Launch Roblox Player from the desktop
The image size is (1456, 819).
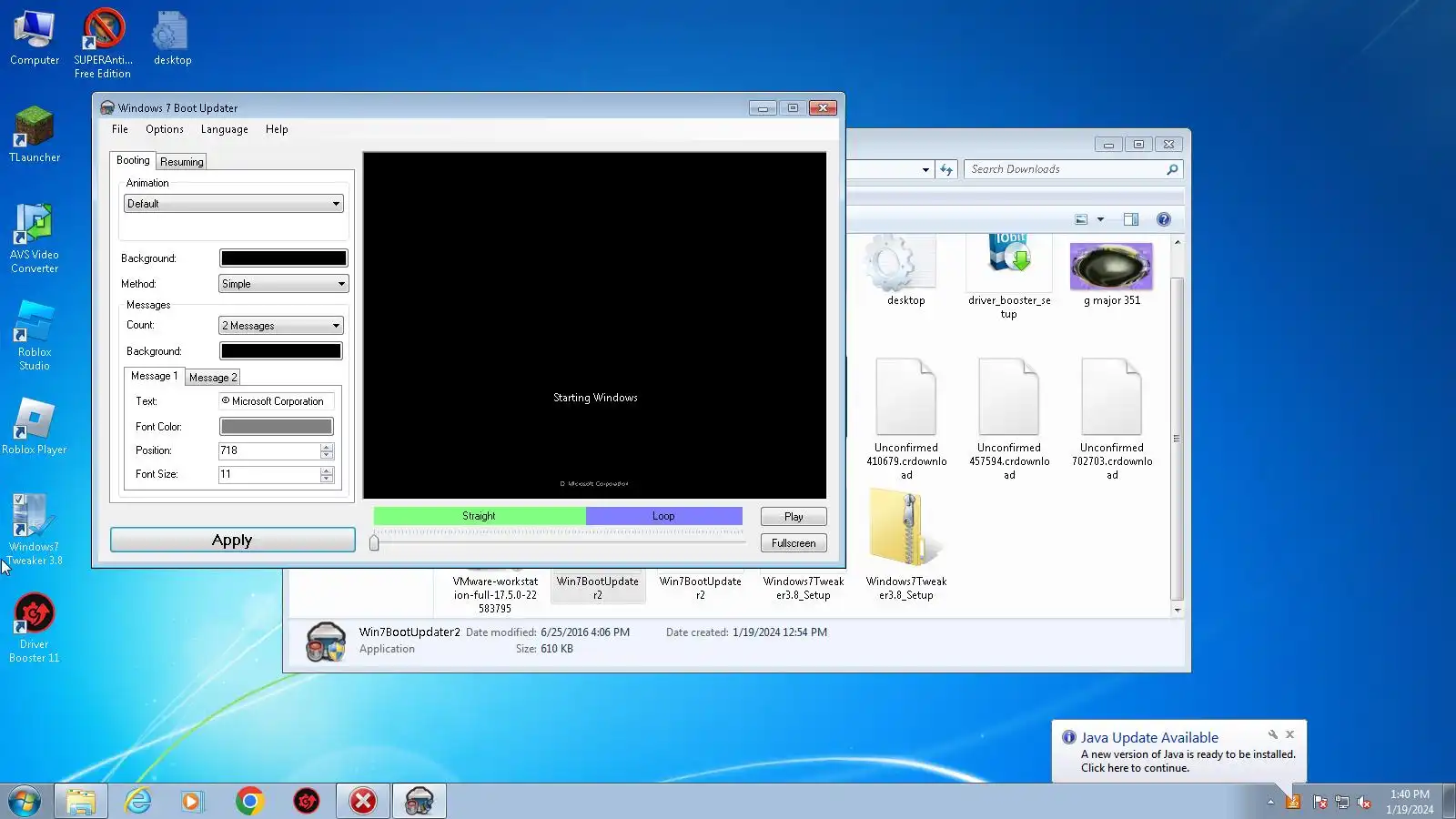(x=35, y=427)
